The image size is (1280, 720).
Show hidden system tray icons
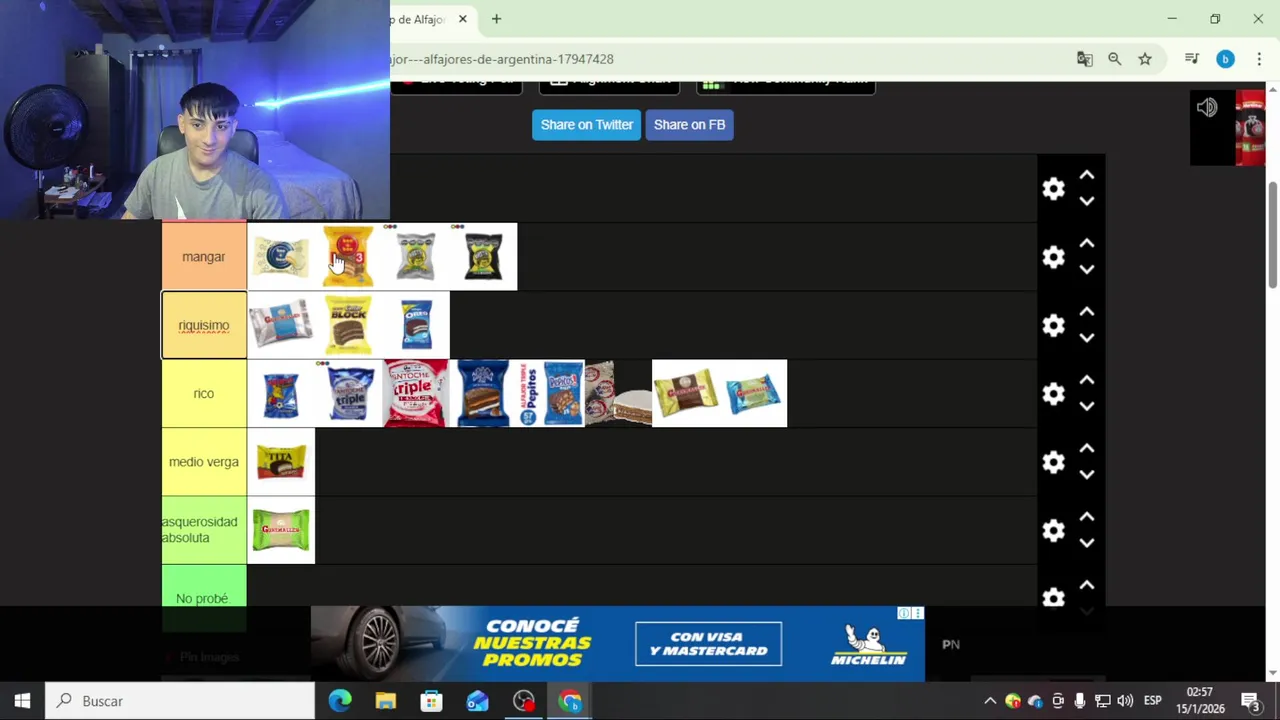click(990, 701)
